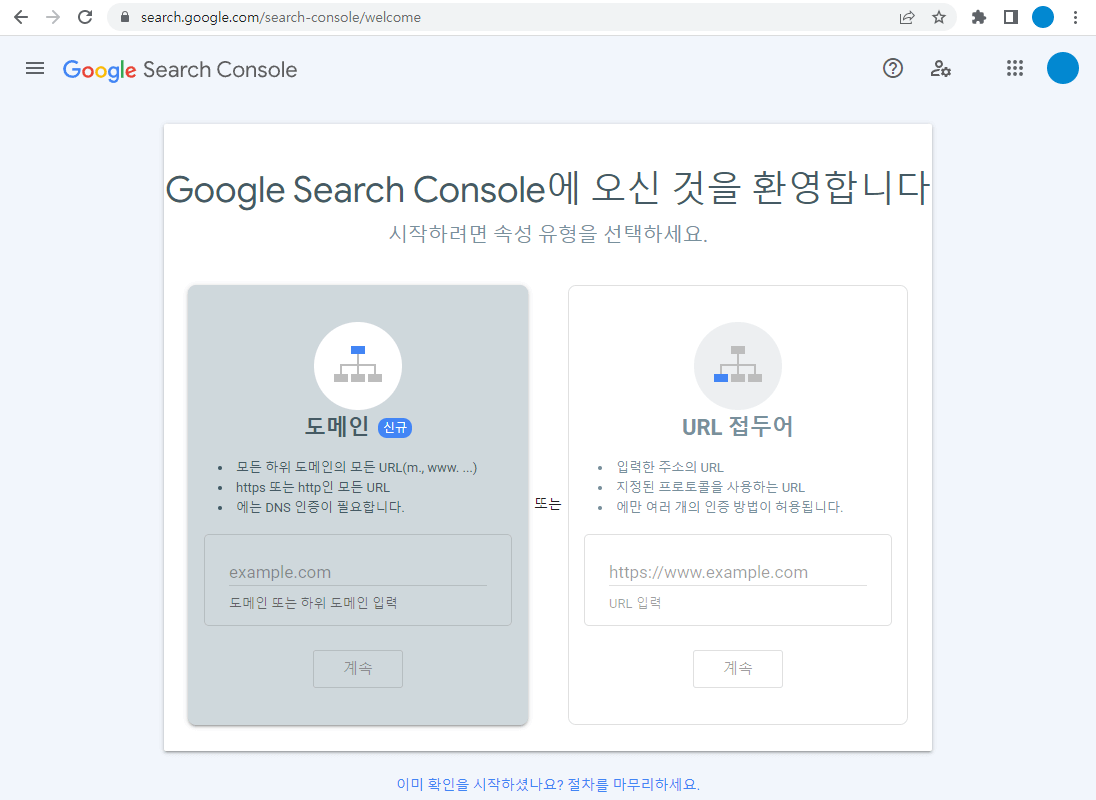Open the help question mark icon
The image size is (1096, 800).
[893, 68]
